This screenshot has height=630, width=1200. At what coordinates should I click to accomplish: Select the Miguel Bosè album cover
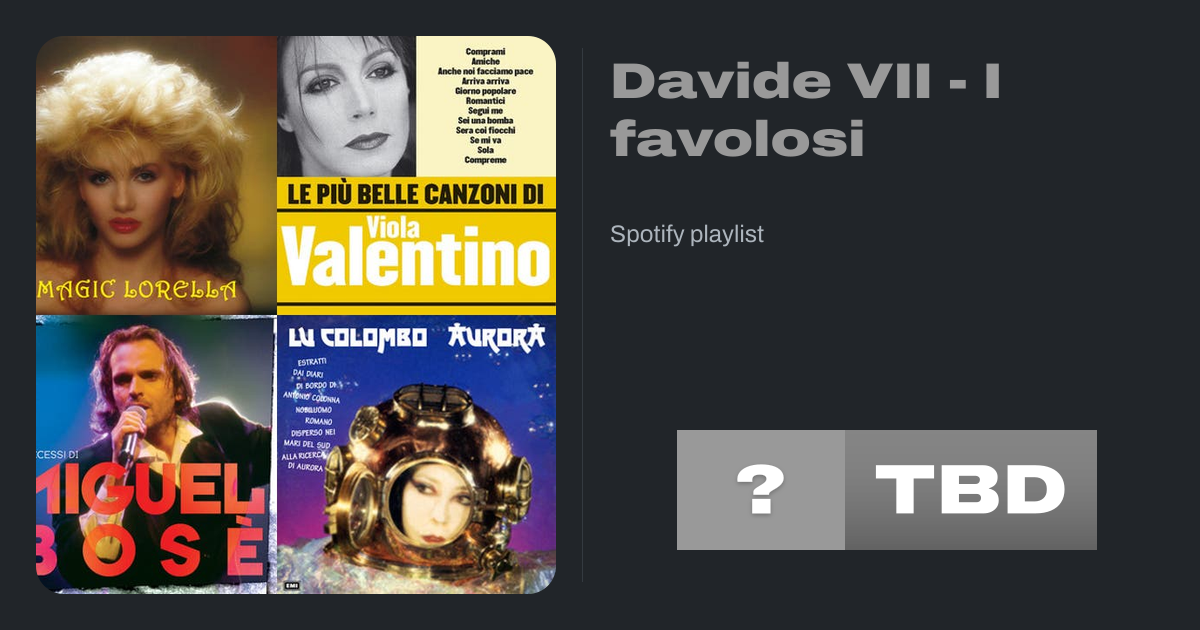point(156,455)
